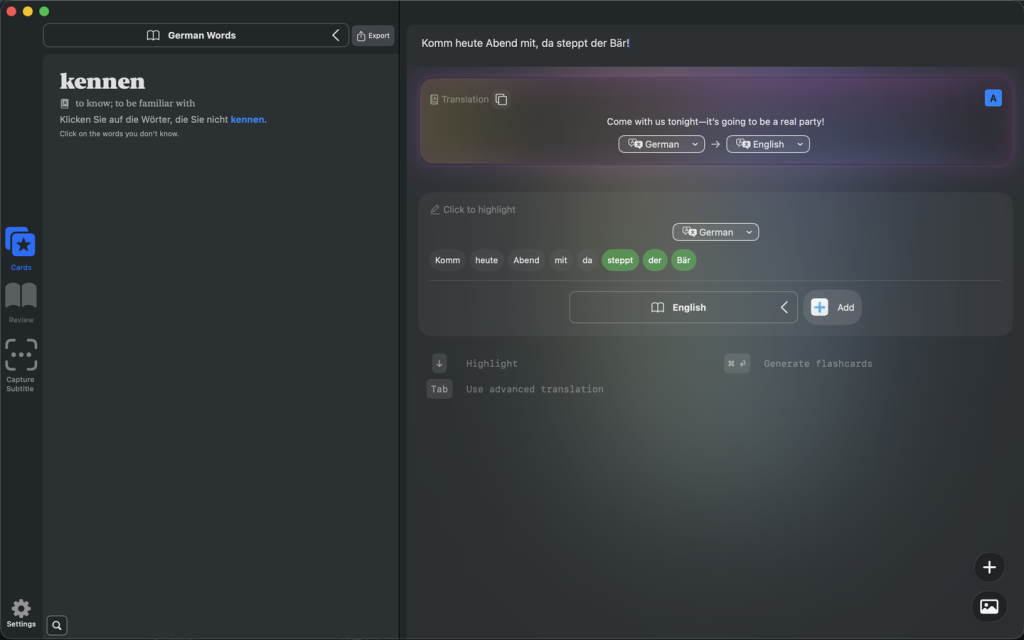This screenshot has width=1024, height=640.
Task: Open German dropdown in Click to highlight
Action: pyautogui.click(x=715, y=232)
